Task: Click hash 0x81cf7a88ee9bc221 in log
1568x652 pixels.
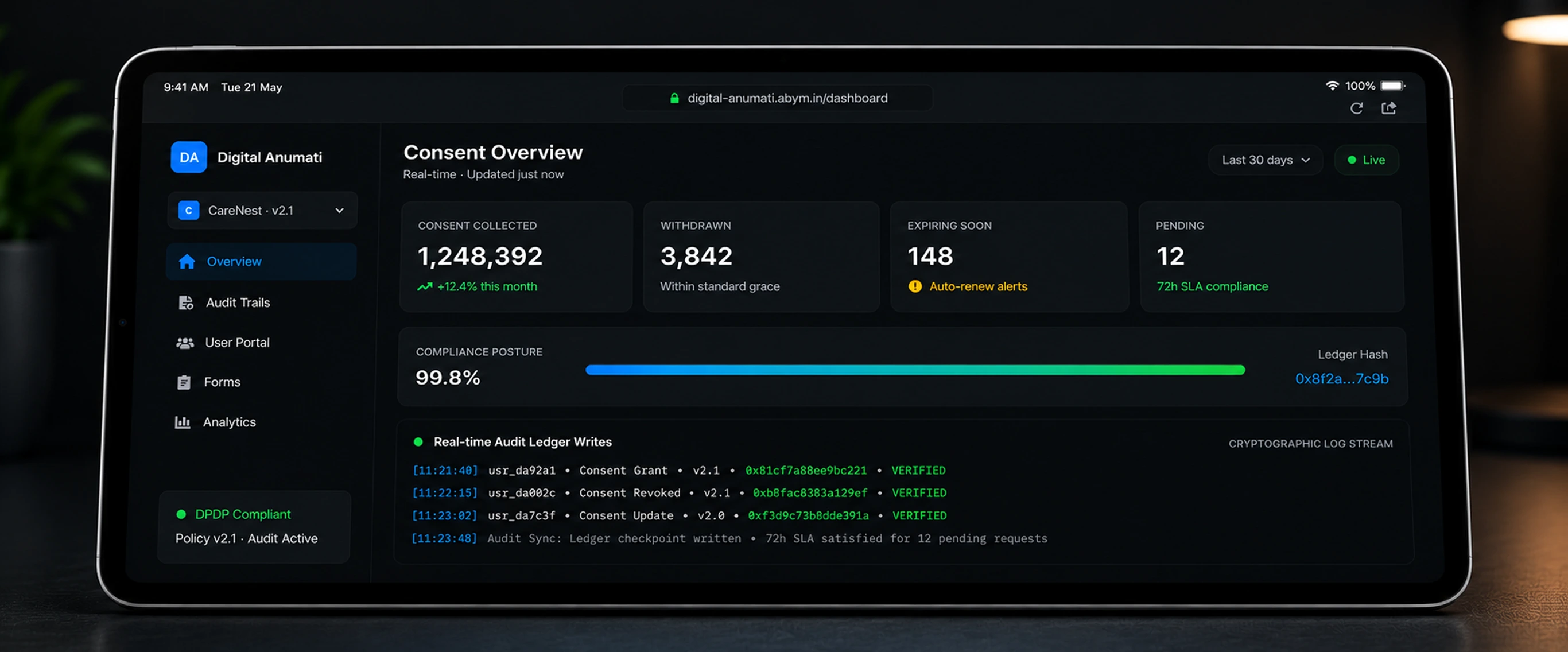Action: [x=806, y=471]
